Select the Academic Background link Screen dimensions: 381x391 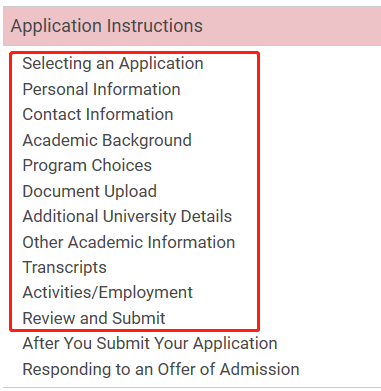[107, 140]
